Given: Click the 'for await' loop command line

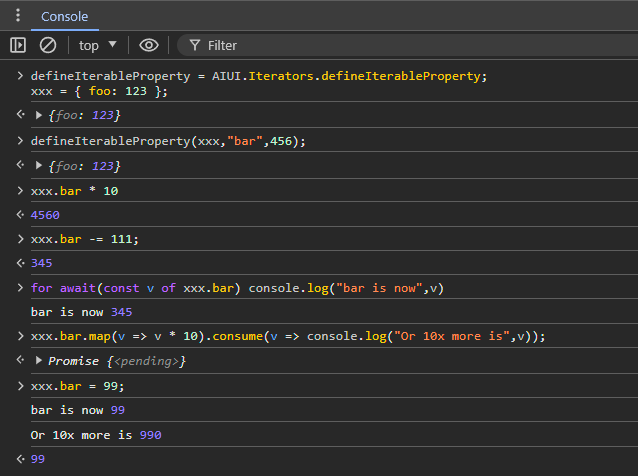Looking at the screenshot, I should coord(236,288).
